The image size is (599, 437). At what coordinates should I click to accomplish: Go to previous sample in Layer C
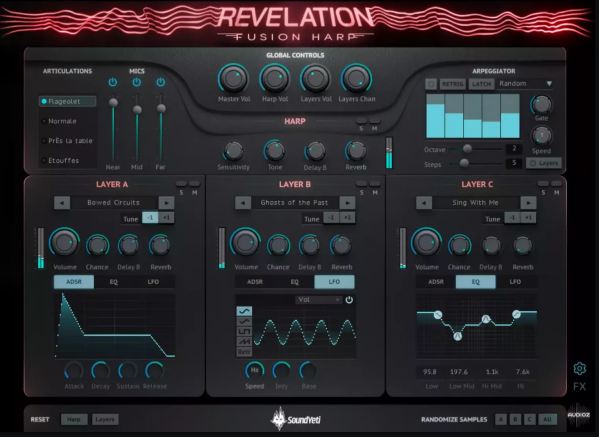pos(424,202)
